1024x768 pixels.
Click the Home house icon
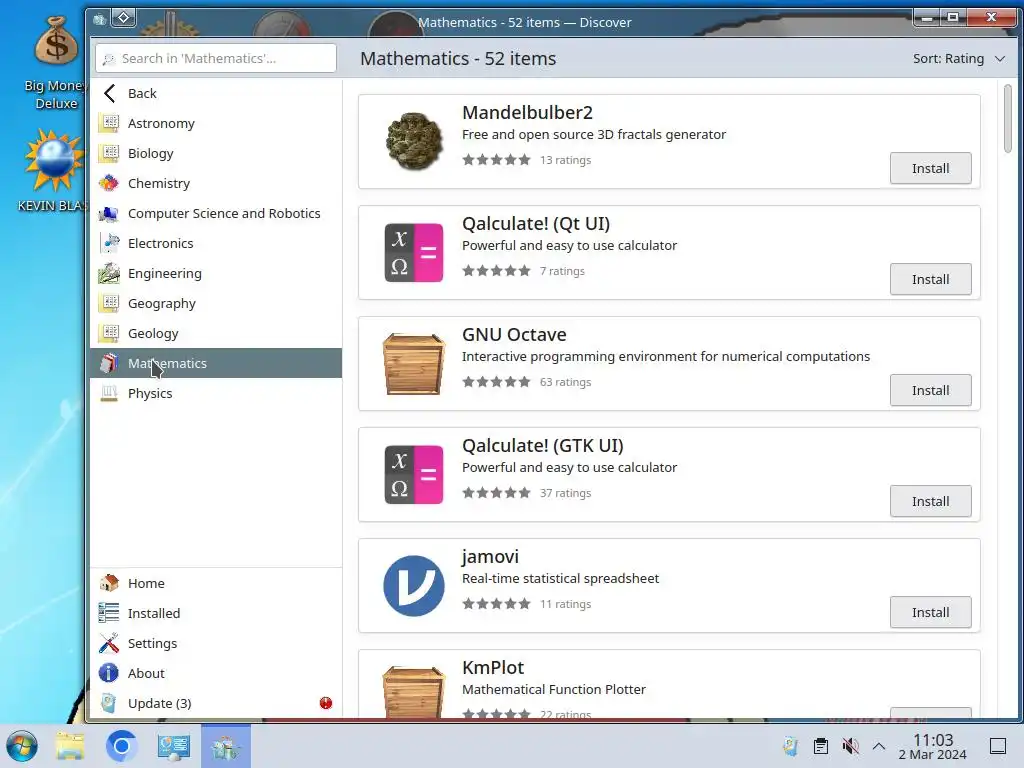point(109,583)
